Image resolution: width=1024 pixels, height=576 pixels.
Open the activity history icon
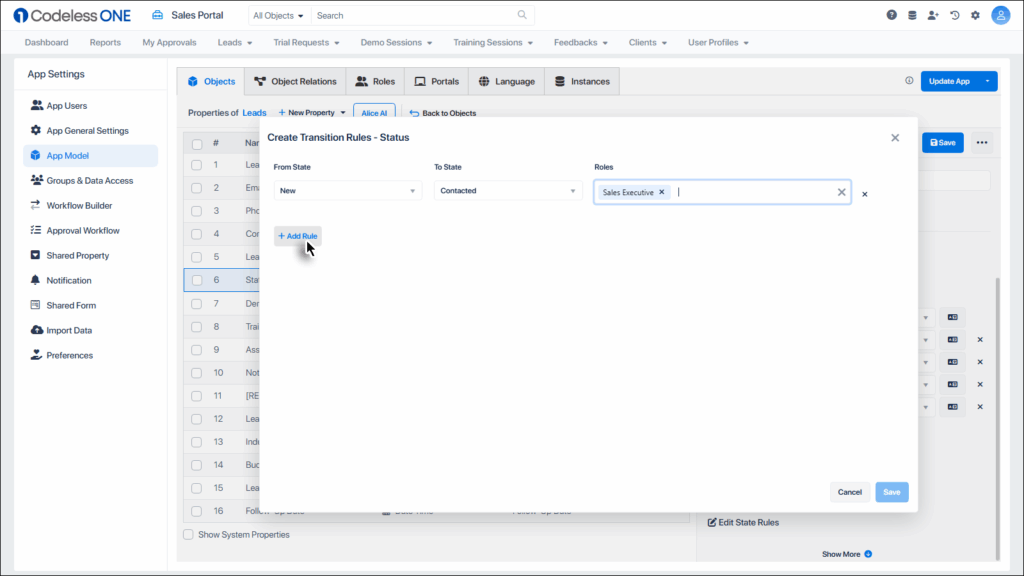(954, 15)
